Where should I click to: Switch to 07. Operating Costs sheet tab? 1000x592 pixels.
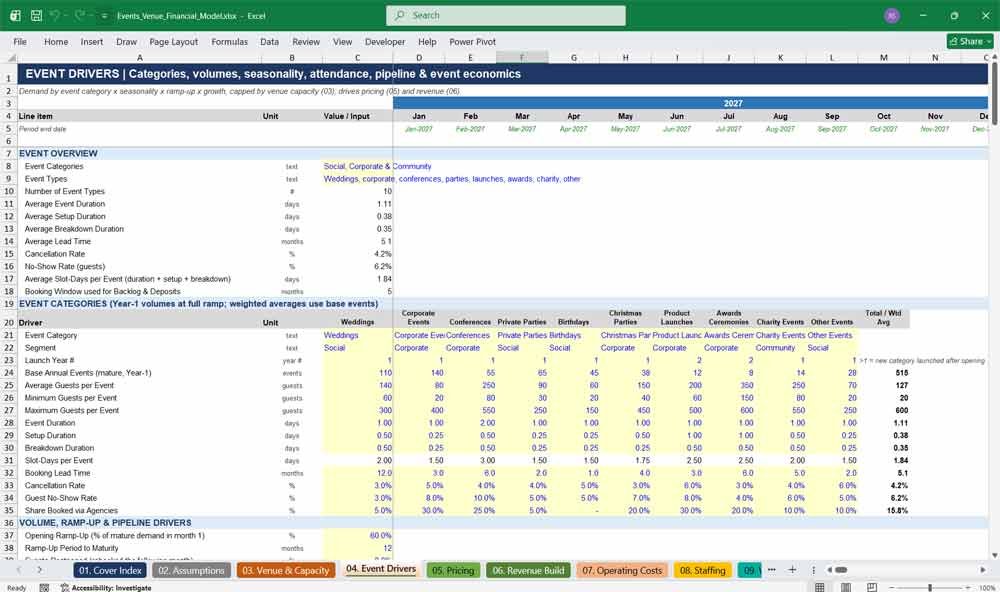[622, 570]
